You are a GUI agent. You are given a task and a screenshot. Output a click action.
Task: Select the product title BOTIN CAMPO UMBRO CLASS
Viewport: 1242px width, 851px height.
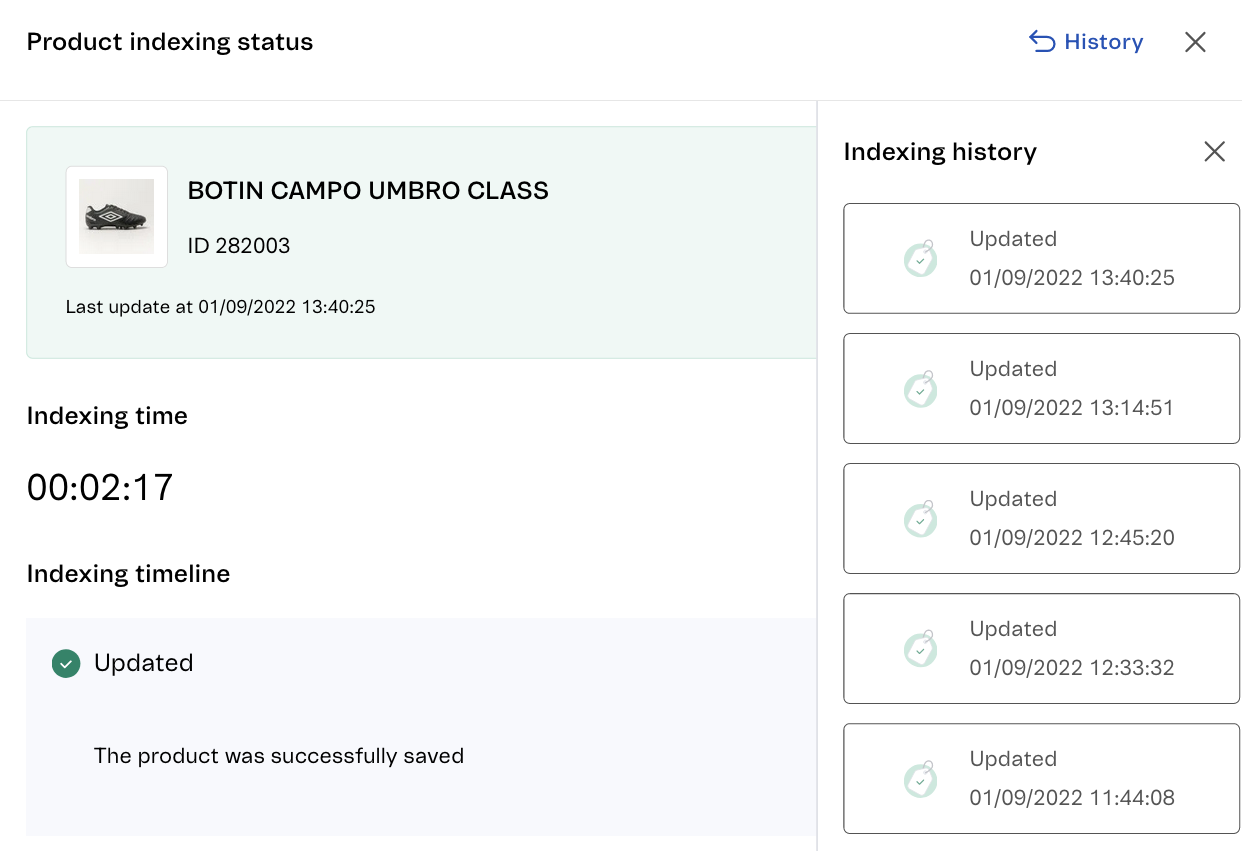click(x=368, y=190)
